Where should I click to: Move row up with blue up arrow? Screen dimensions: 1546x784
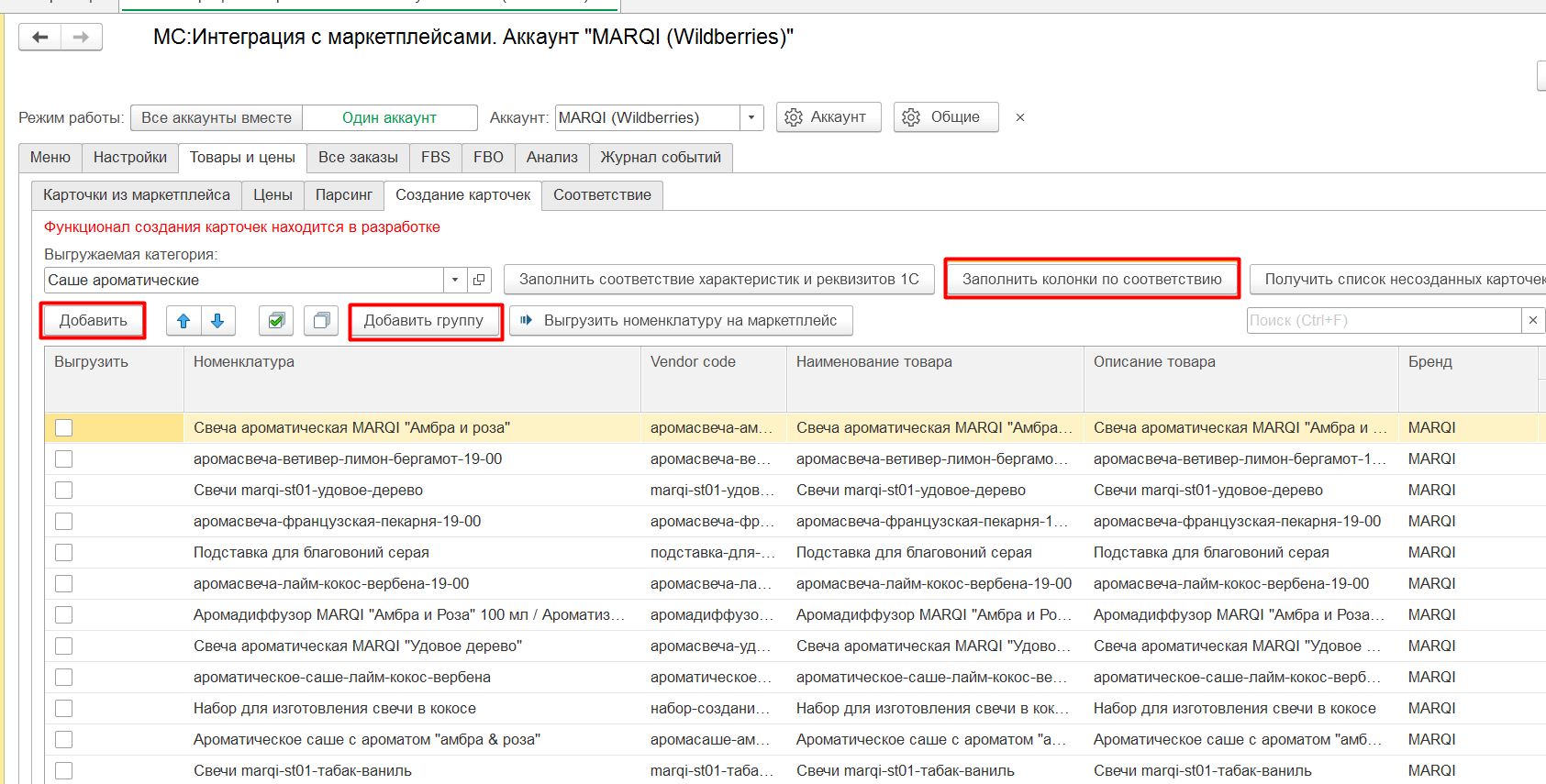pos(184,321)
